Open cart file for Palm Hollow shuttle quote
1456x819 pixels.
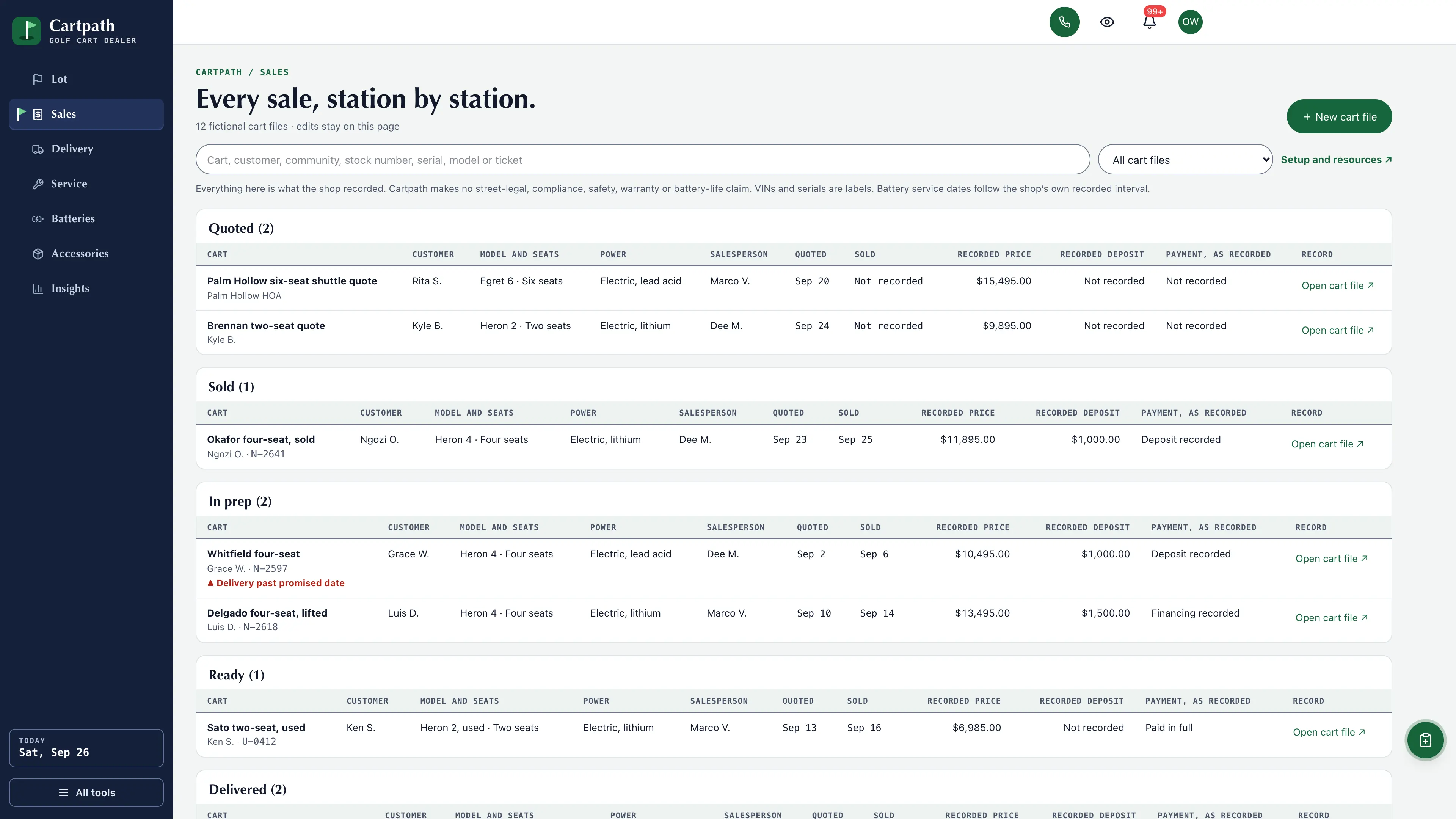tap(1337, 286)
